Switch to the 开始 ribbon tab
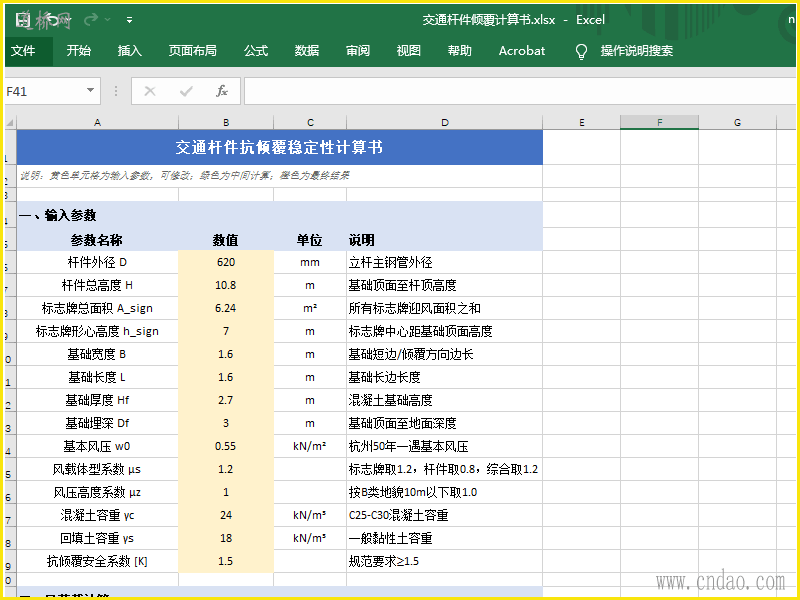 click(79, 51)
